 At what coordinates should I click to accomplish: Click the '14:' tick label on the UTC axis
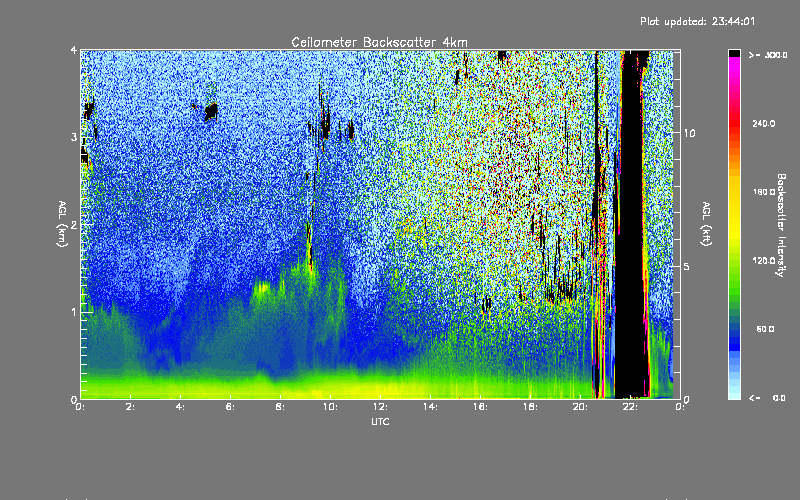pyautogui.click(x=430, y=407)
